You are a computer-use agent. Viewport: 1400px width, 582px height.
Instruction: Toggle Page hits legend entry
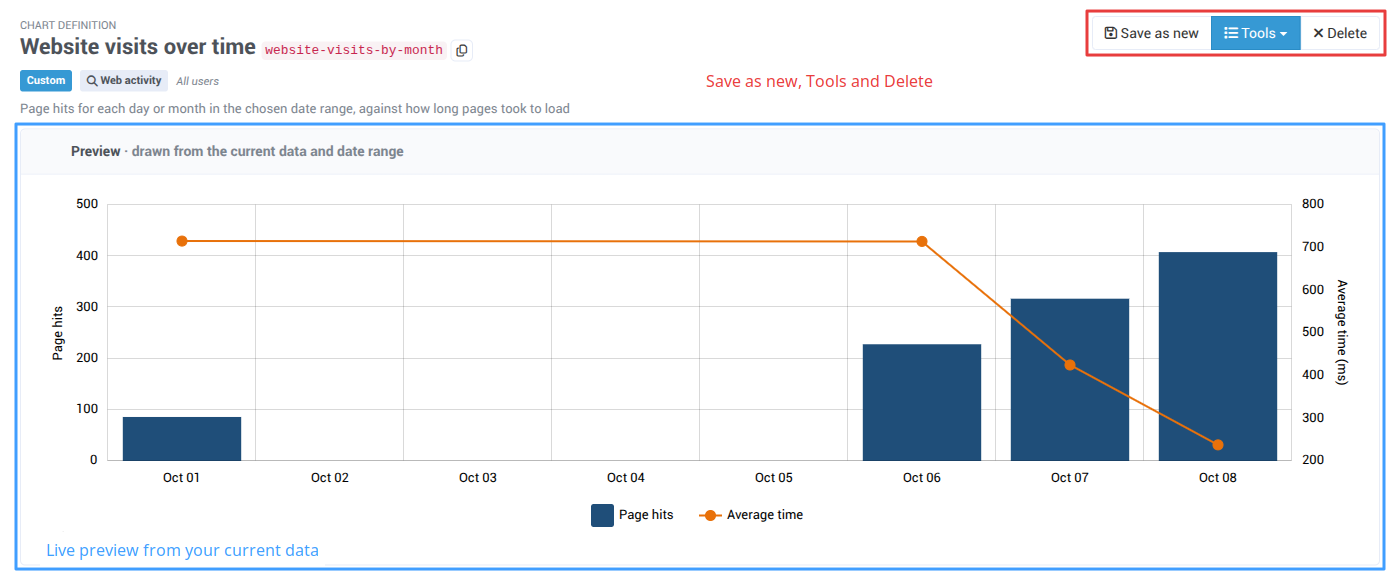(632, 515)
